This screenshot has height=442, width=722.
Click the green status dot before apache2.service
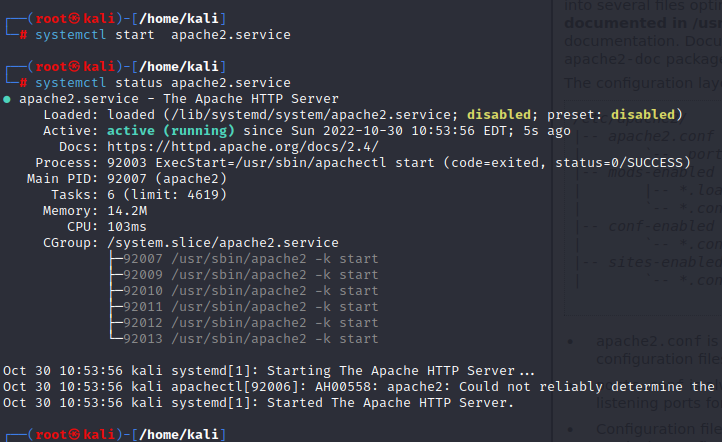coord(7,99)
